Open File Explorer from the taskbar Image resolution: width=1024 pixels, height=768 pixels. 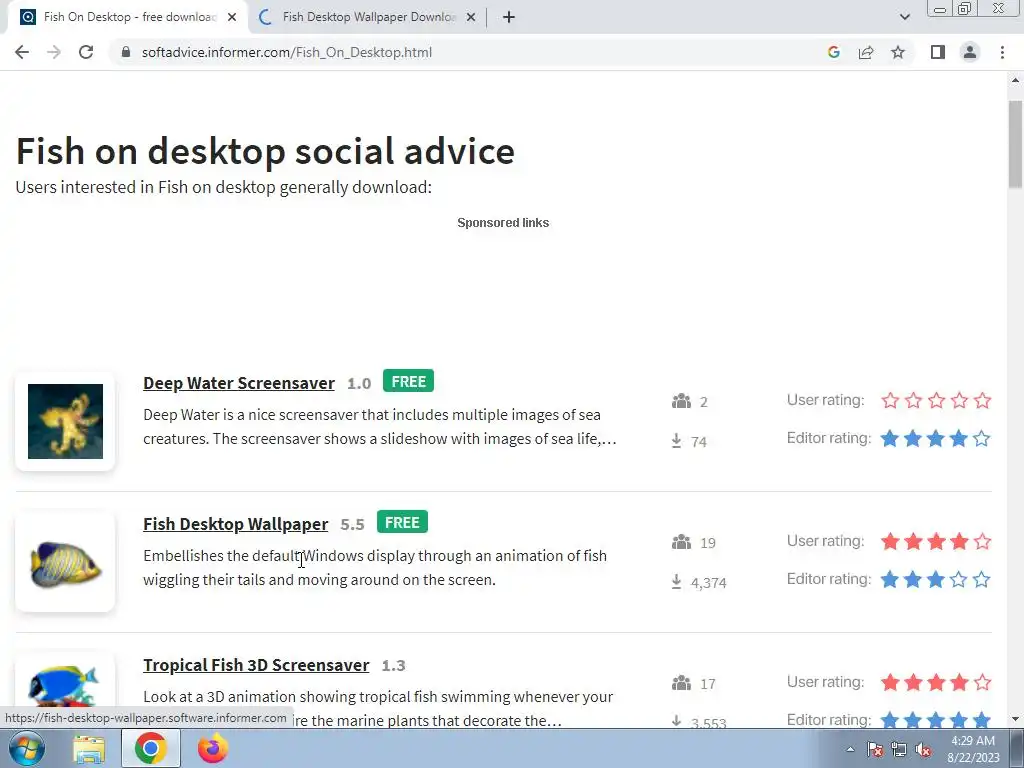(x=89, y=749)
